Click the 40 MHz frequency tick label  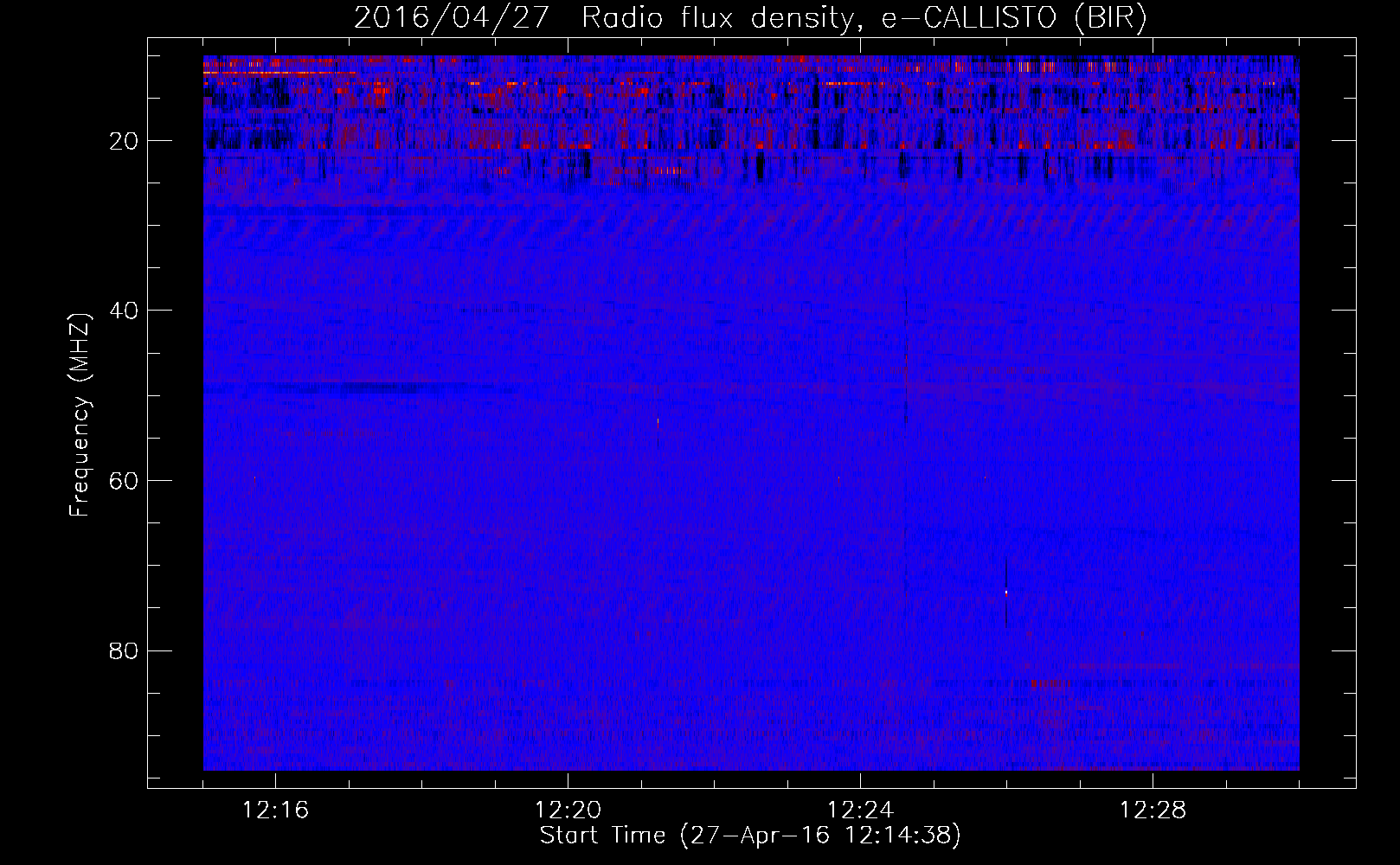[124, 311]
